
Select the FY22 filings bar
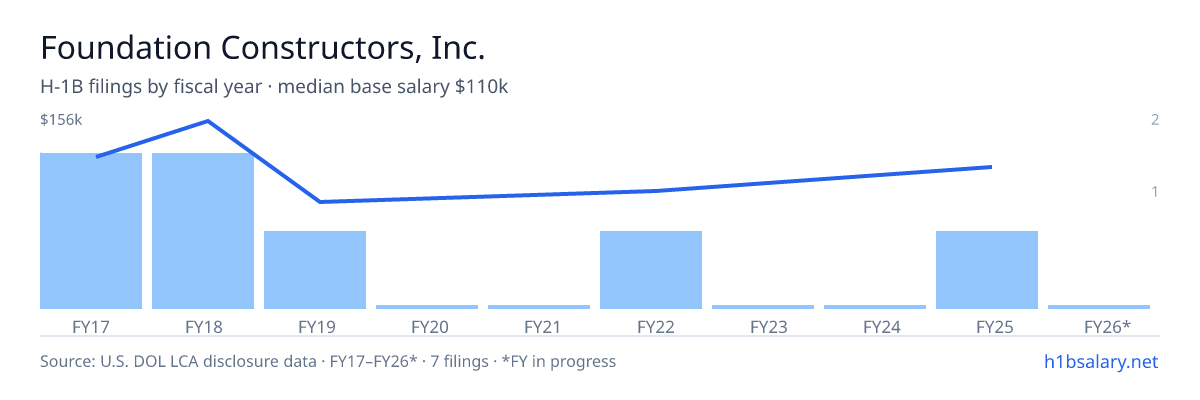click(x=651, y=270)
